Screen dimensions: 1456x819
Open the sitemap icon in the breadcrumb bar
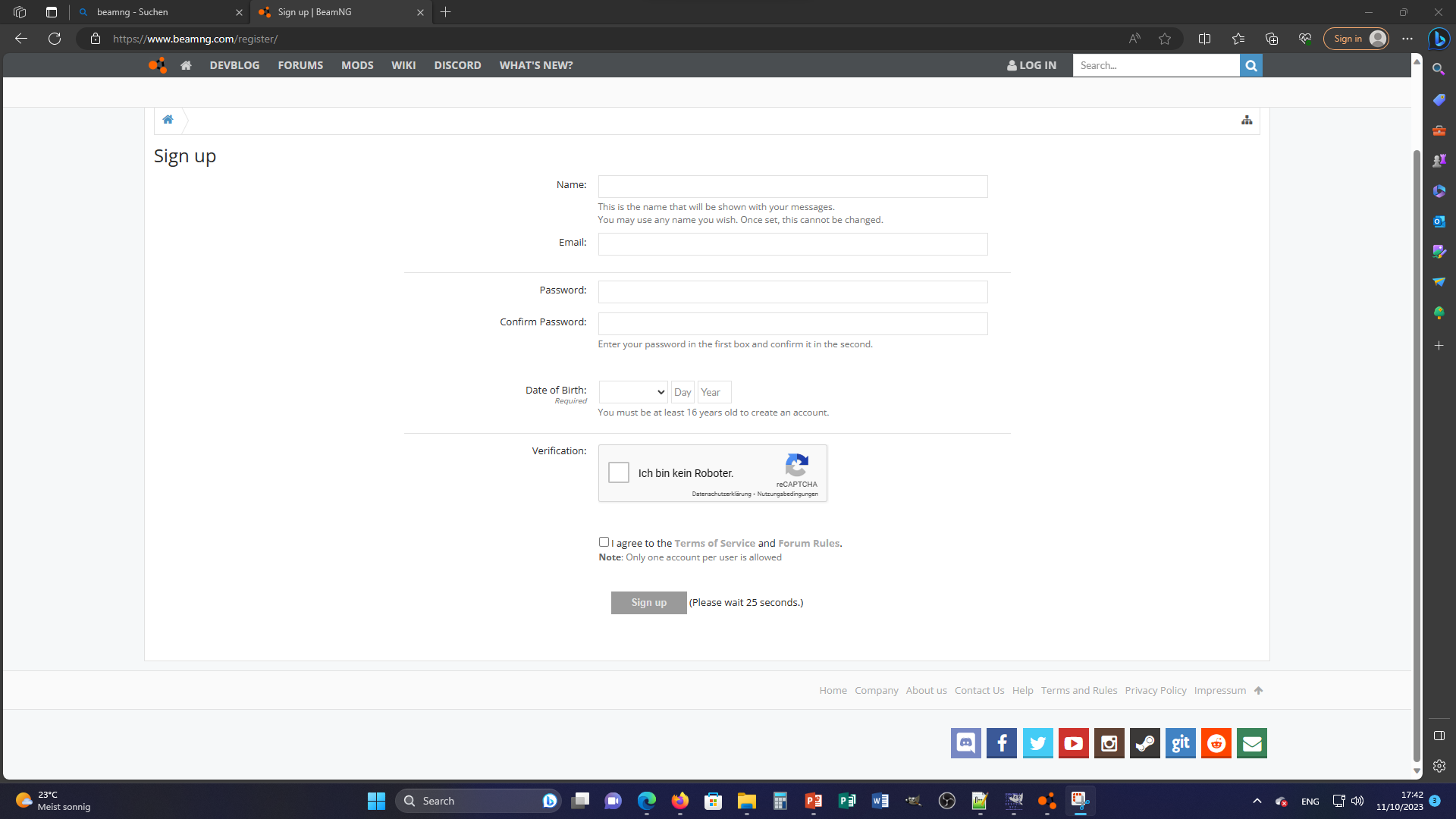1247,120
